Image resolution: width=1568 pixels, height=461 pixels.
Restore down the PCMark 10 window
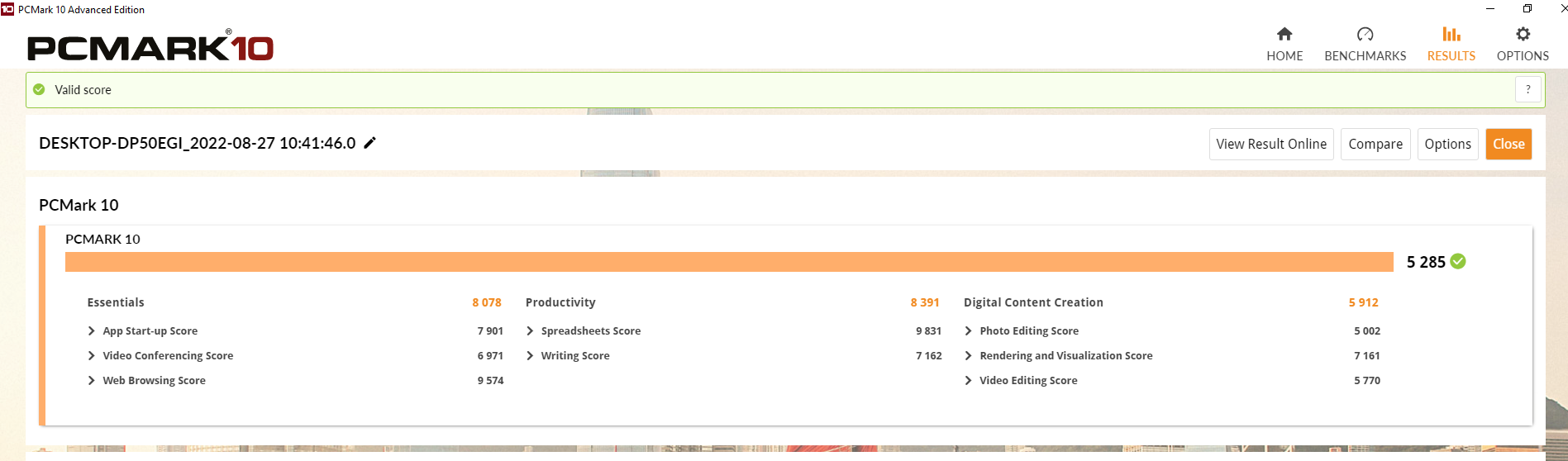pos(1527,9)
